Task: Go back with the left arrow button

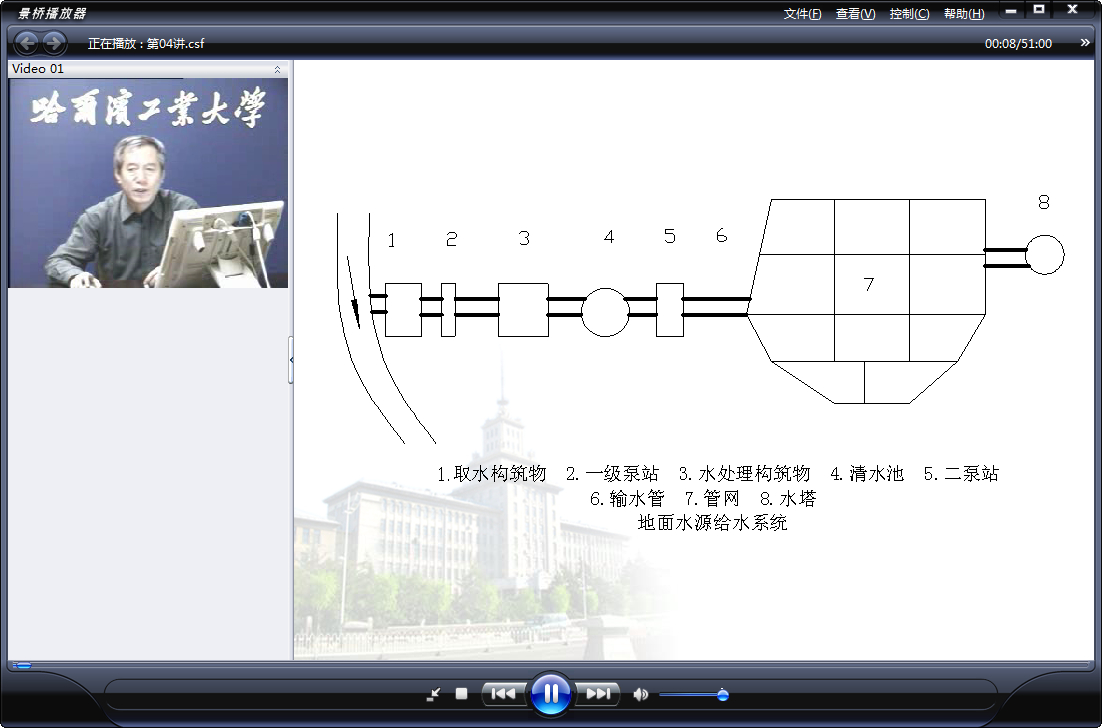Action: point(27,44)
